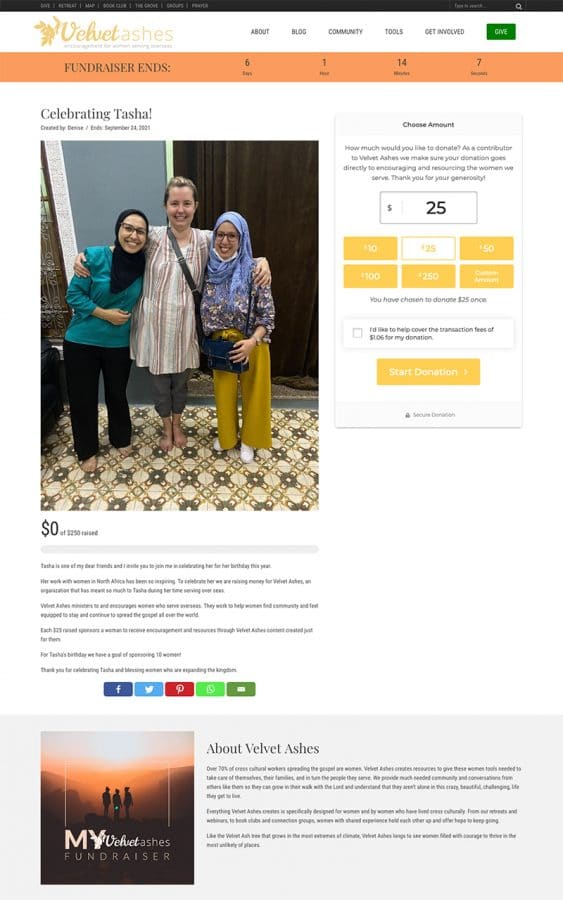Click the Start Donation button
563x900 pixels.
click(428, 372)
